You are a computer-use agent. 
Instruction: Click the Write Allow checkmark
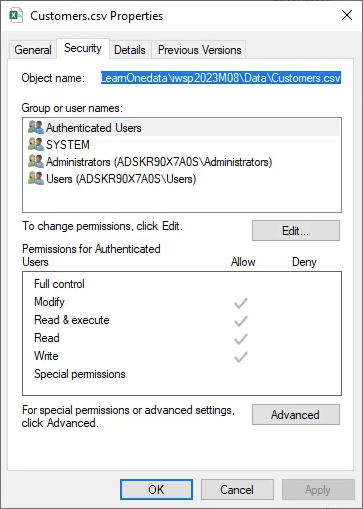click(241, 357)
